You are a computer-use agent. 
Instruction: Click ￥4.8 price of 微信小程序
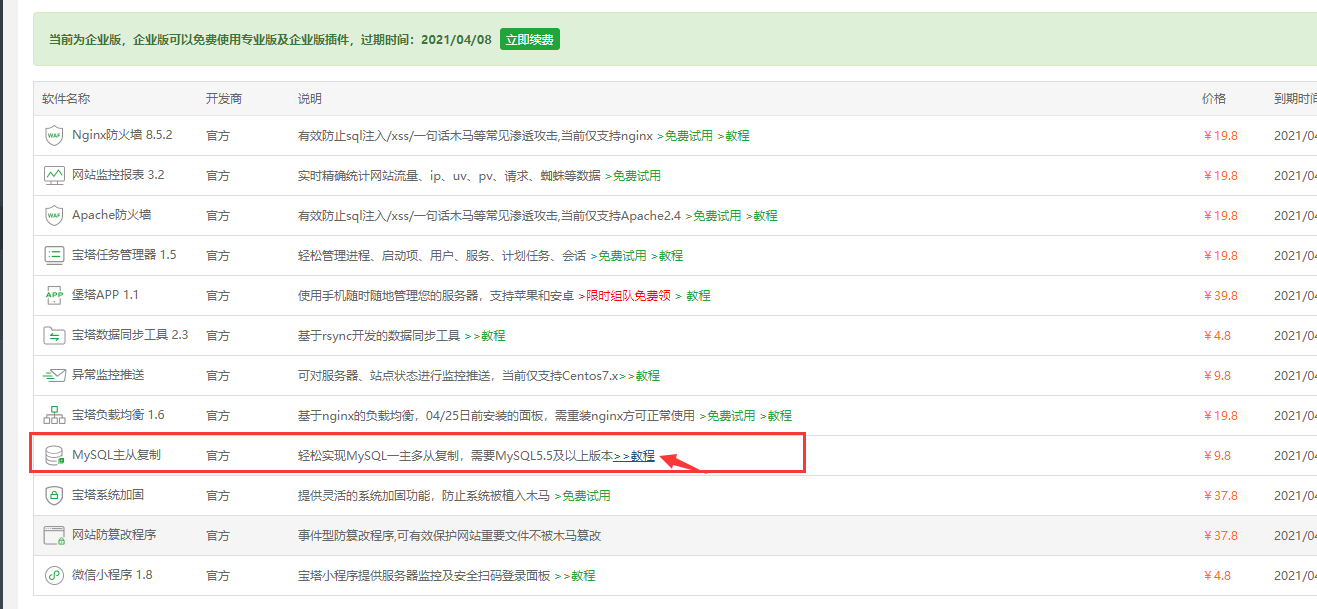(1217, 575)
